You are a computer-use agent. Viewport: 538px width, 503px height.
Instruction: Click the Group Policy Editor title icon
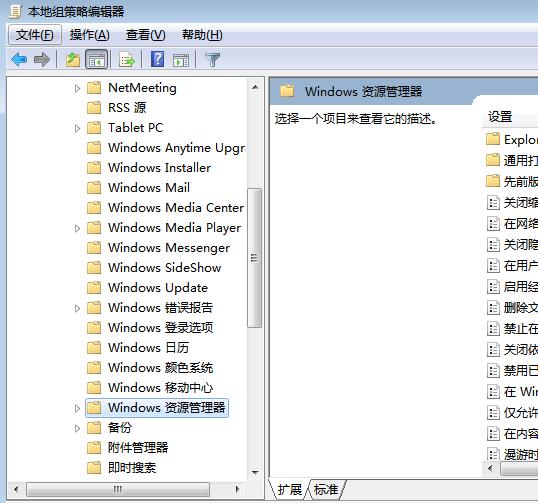(x=15, y=11)
